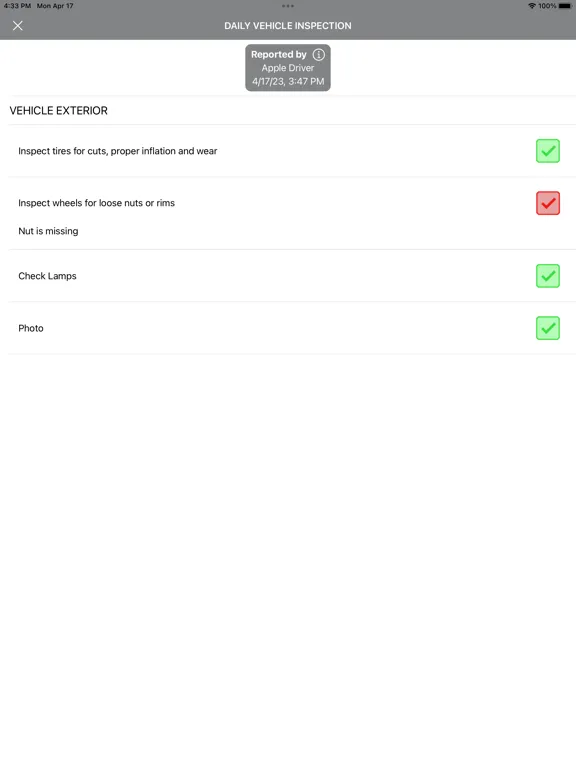Close the Daily Vehicle Inspection screen
Screen dimensions: 576x768
pos(18,25)
